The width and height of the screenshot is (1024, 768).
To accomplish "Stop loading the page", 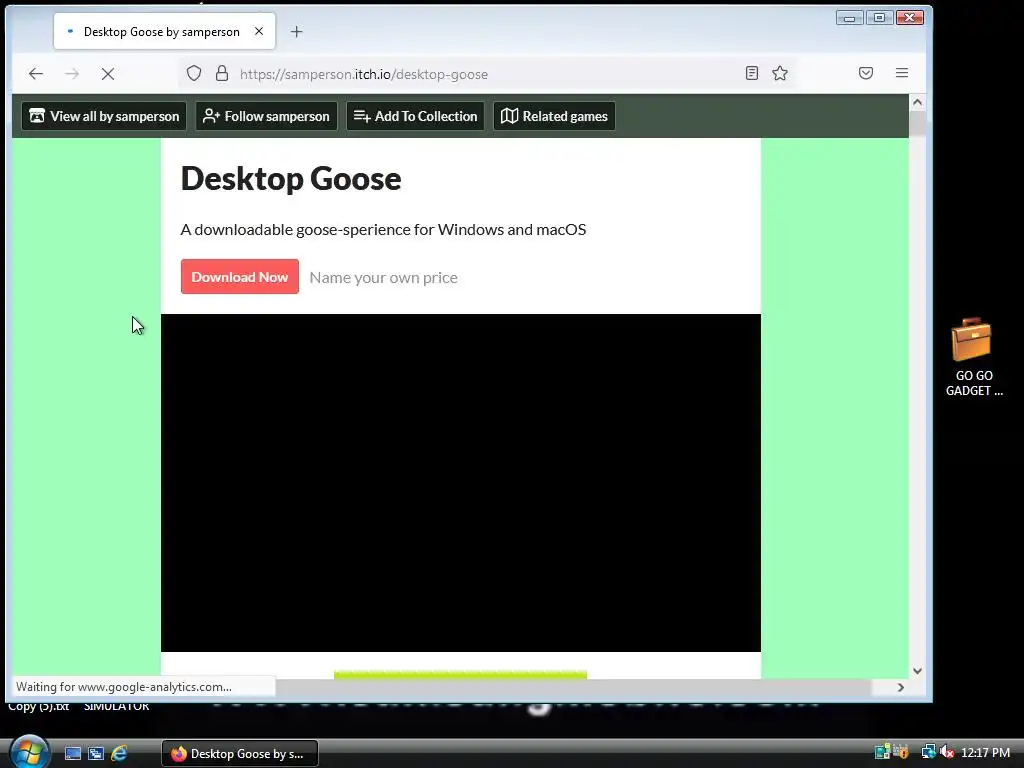I will click(108, 74).
